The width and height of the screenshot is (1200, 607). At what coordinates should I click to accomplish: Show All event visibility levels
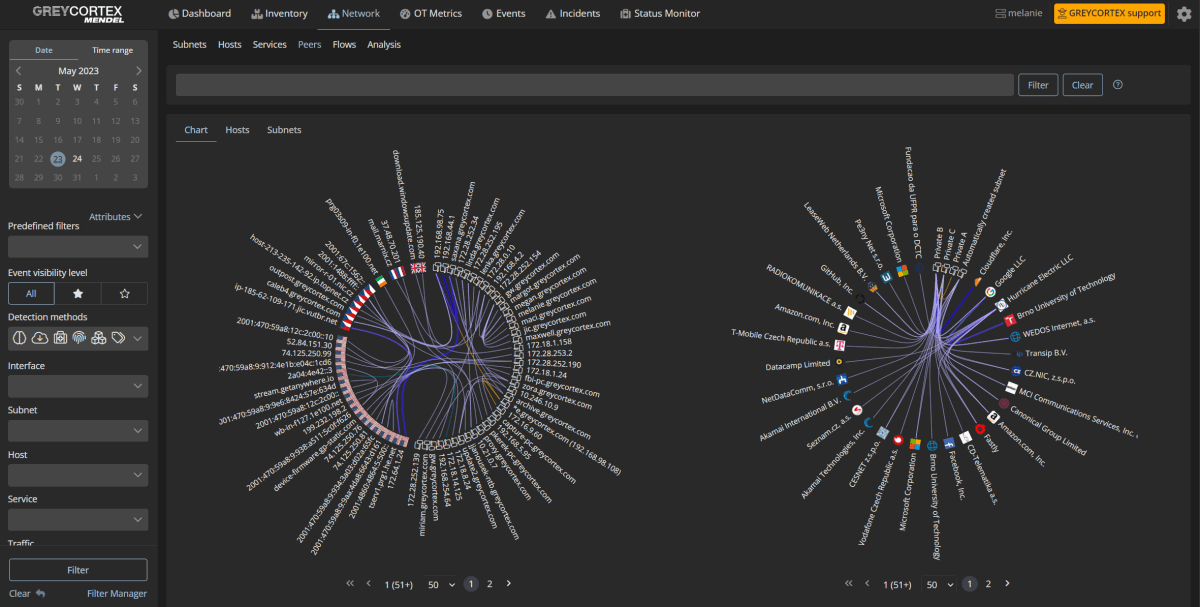click(32, 293)
